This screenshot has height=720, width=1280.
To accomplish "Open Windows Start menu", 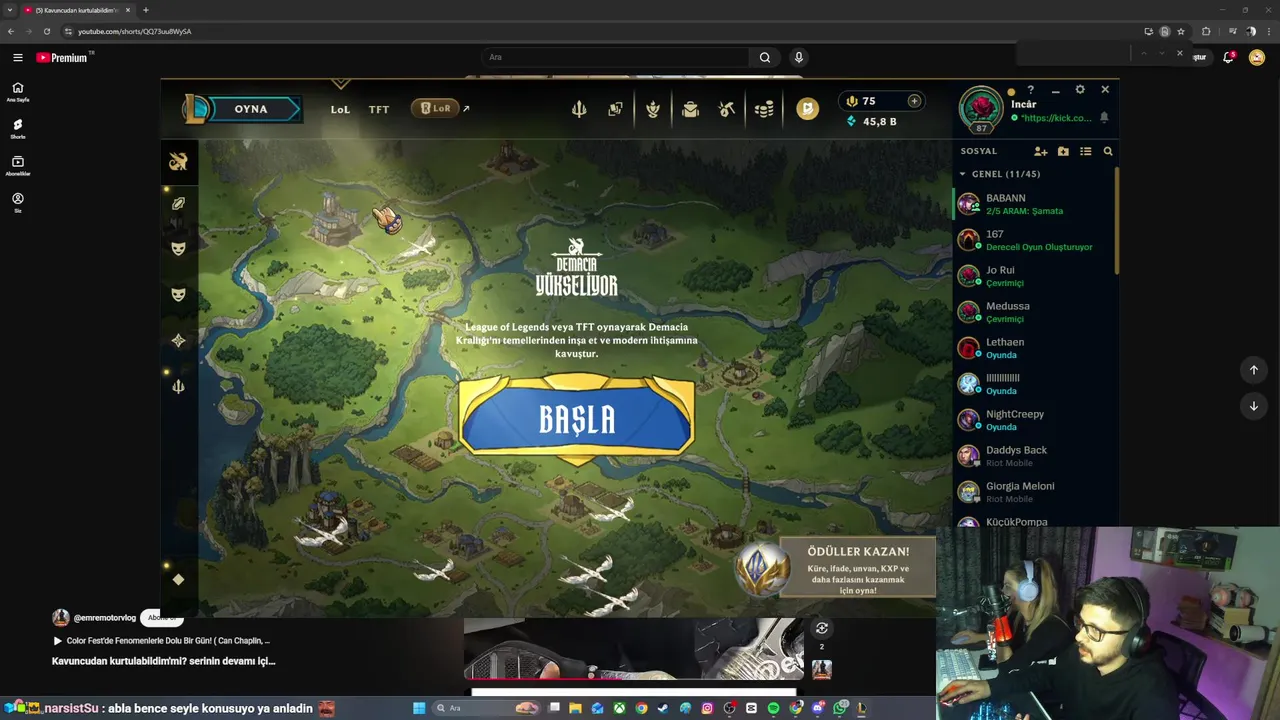I will [x=419, y=708].
